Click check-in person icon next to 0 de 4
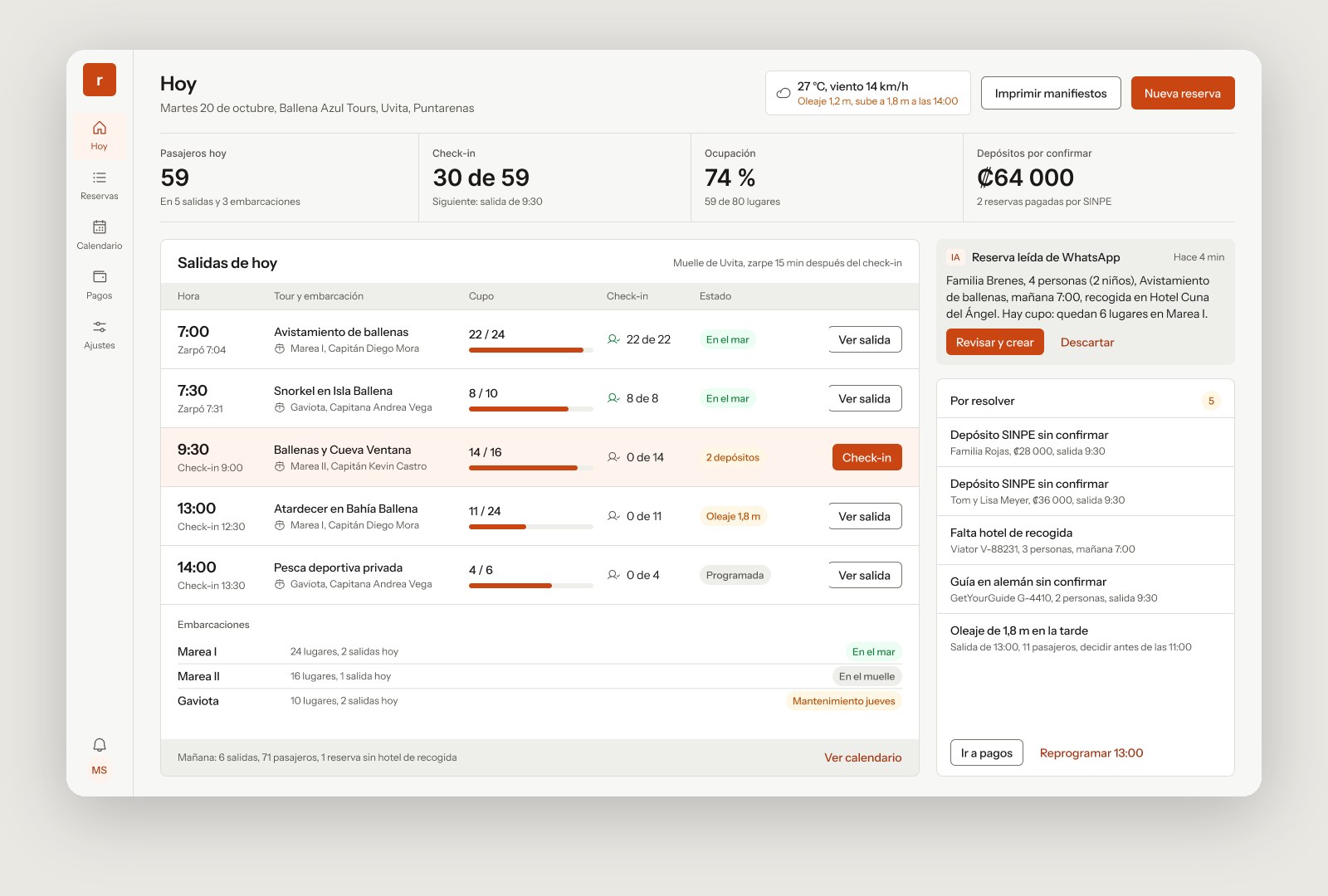Viewport: 1328px width, 896px height. [x=614, y=575]
